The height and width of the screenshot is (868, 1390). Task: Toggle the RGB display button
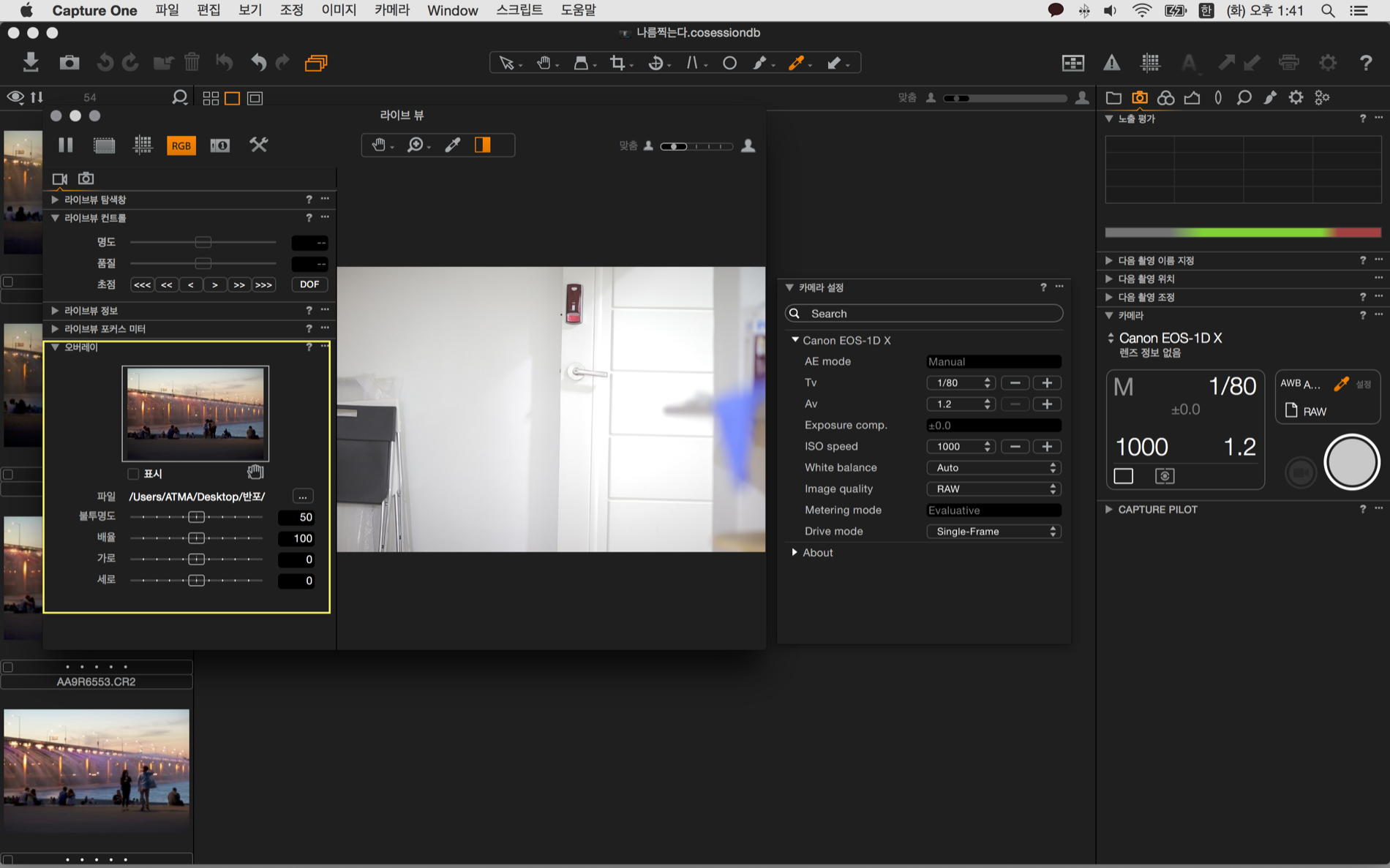click(x=181, y=146)
